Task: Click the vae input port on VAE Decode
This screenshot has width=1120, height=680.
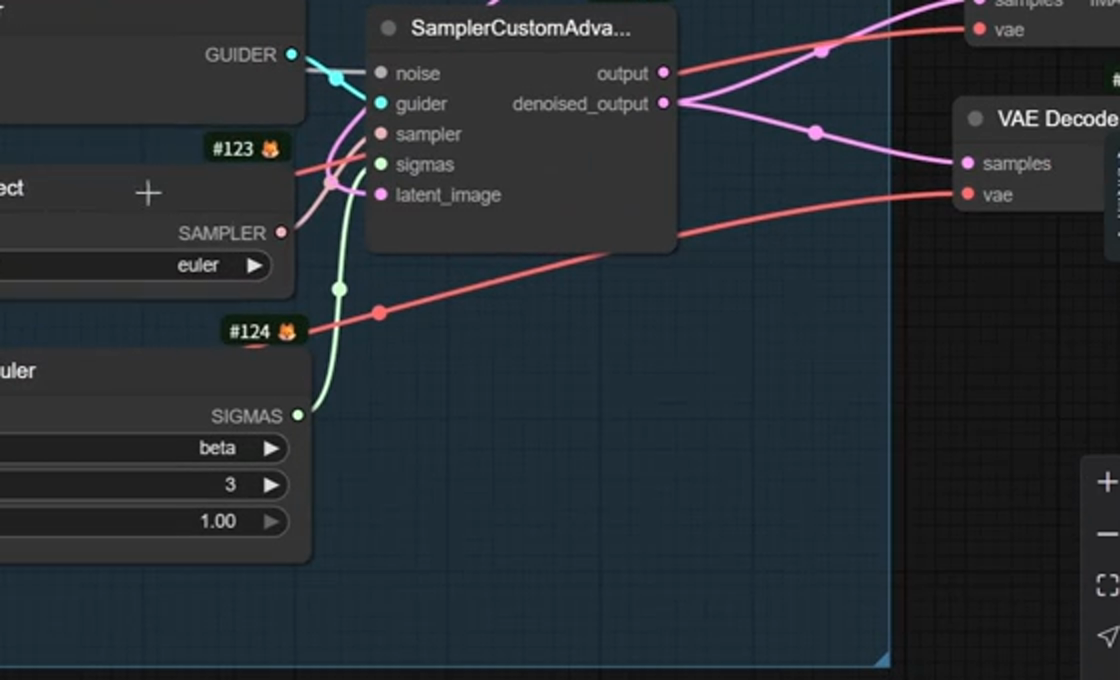Action: 968,194
